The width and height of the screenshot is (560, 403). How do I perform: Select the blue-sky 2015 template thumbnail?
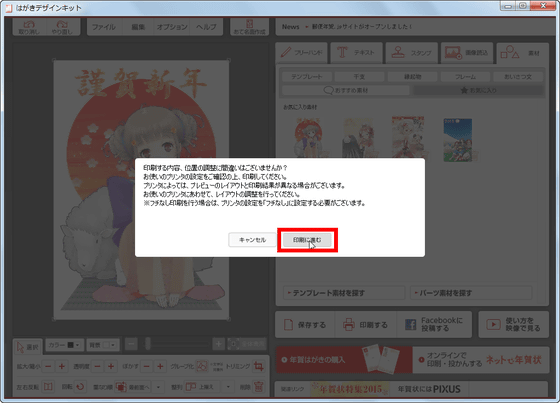coord(458,140)
